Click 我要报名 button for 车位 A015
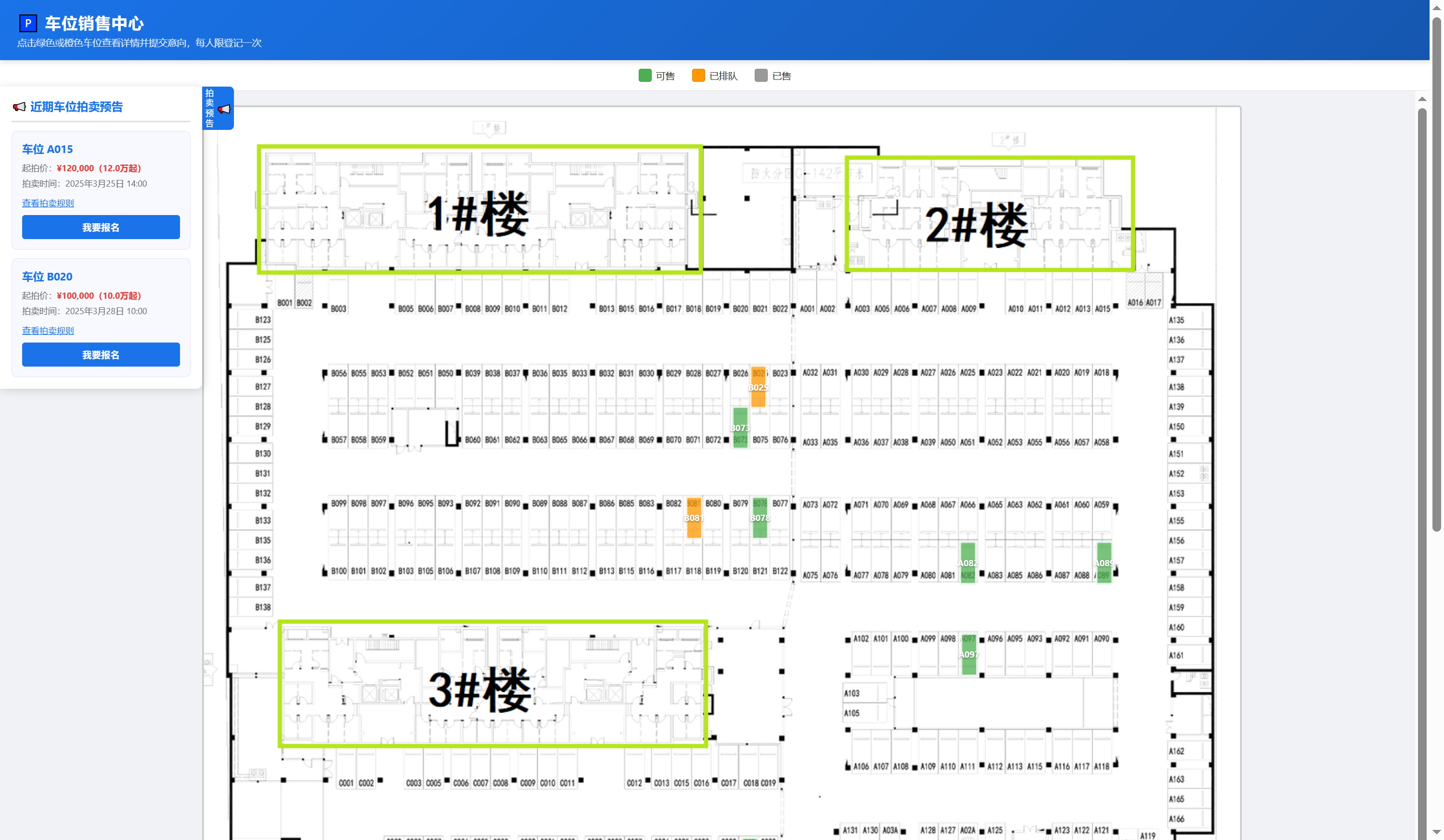This screenshot has width=1444, height=840. tap(101, 228)
